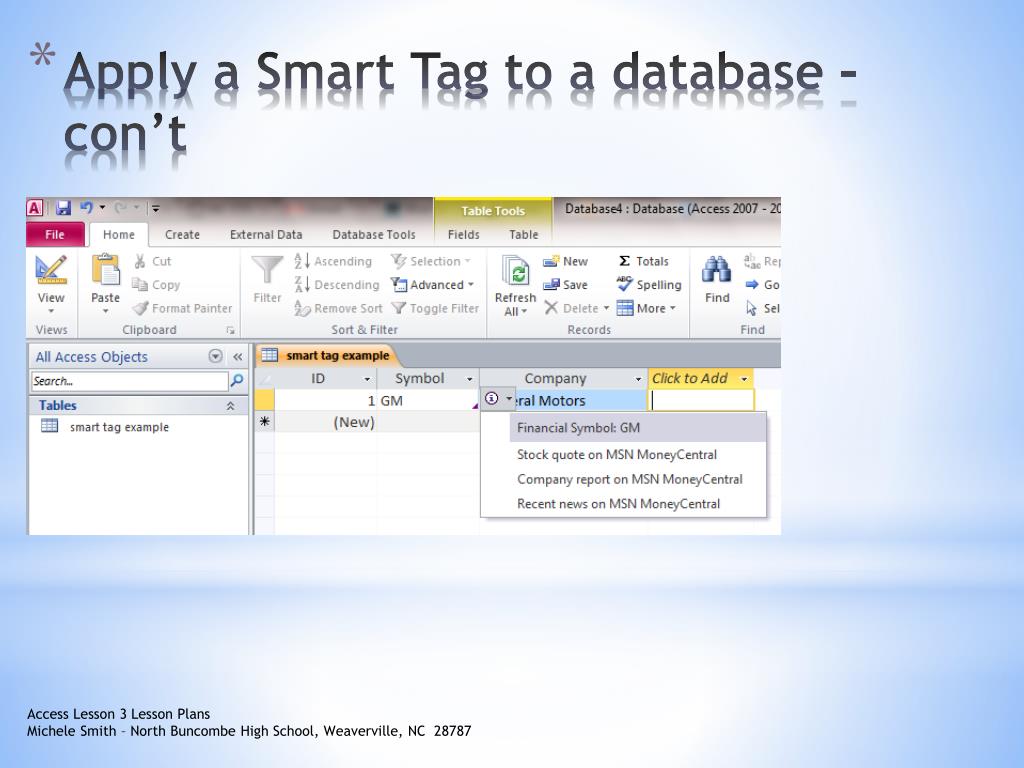Select the 'smart tag example' document tab
This screenshot has height=768, width=1024.
pyautogui.click(x=326, y=355)
